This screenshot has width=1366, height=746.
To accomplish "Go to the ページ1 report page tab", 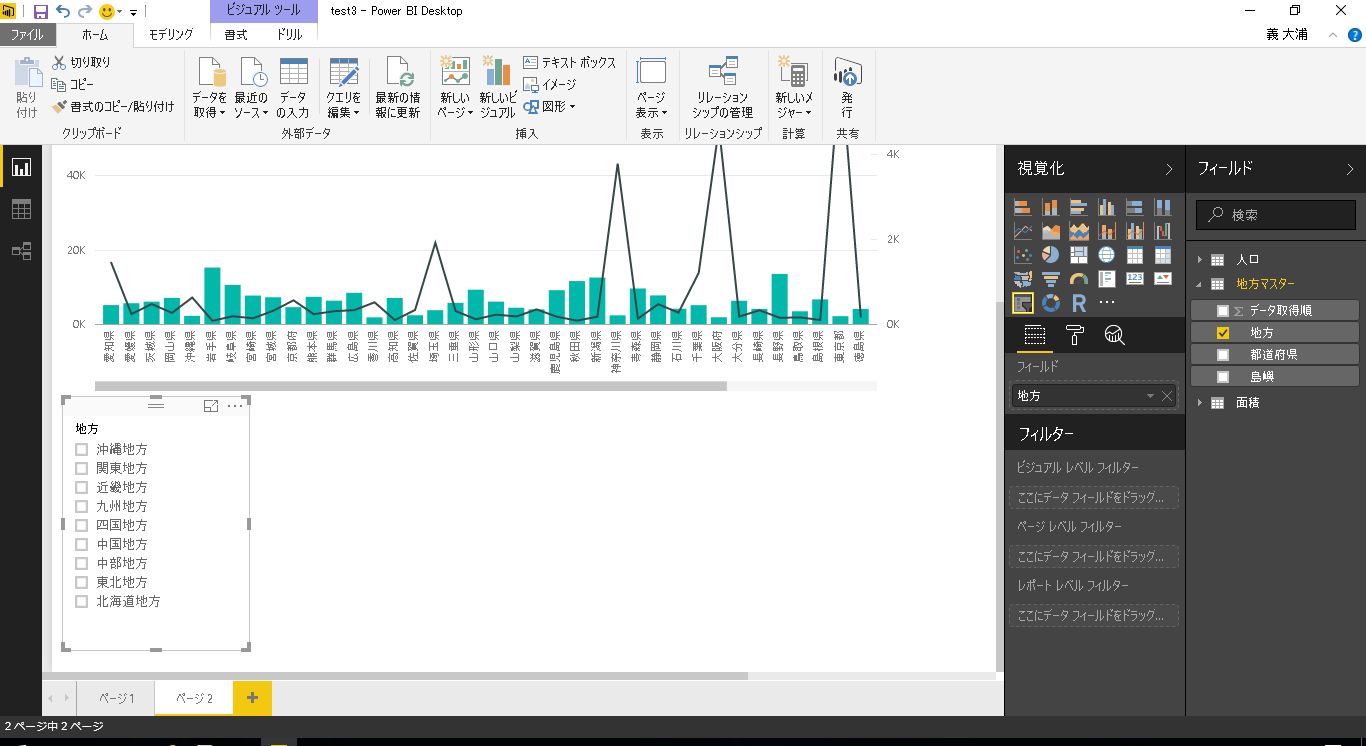I will pos(116,698).
